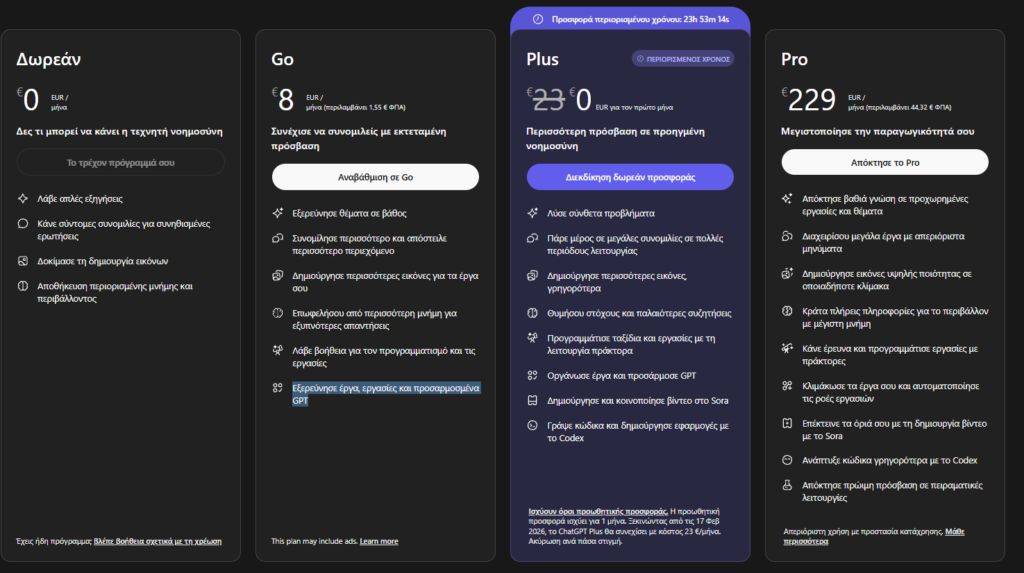Click the agent icon beside 'Προγραμμάτισε ταξίδια' in Plus
1024x573 pixels.
point(533,338)
